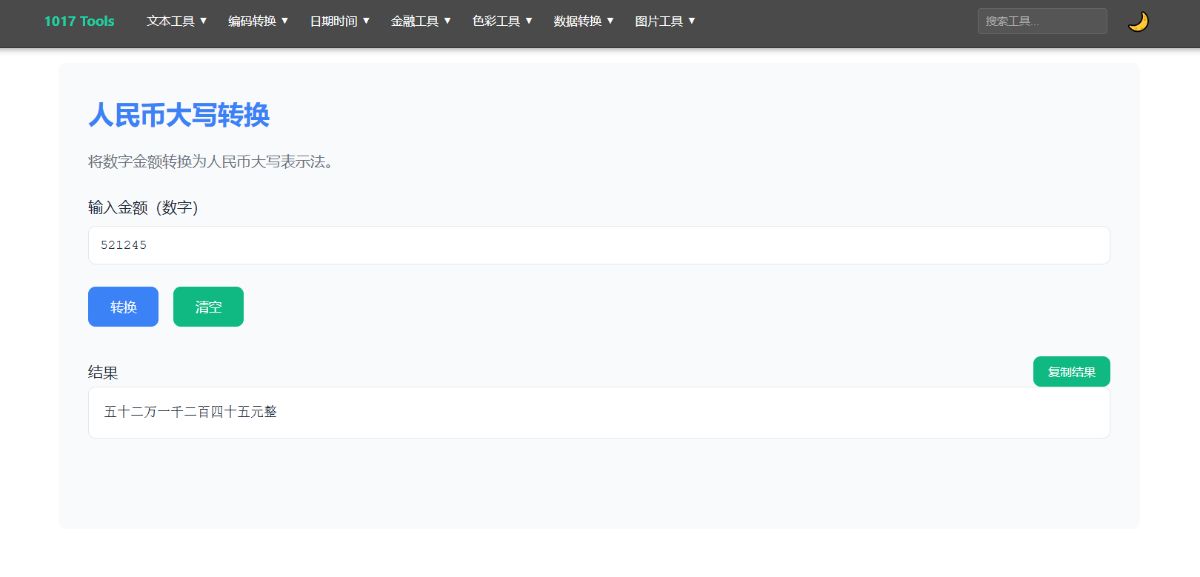Toggle dark mode with the moon icon
This screenshot has width=1200, height=577.
pos(1139,21)
